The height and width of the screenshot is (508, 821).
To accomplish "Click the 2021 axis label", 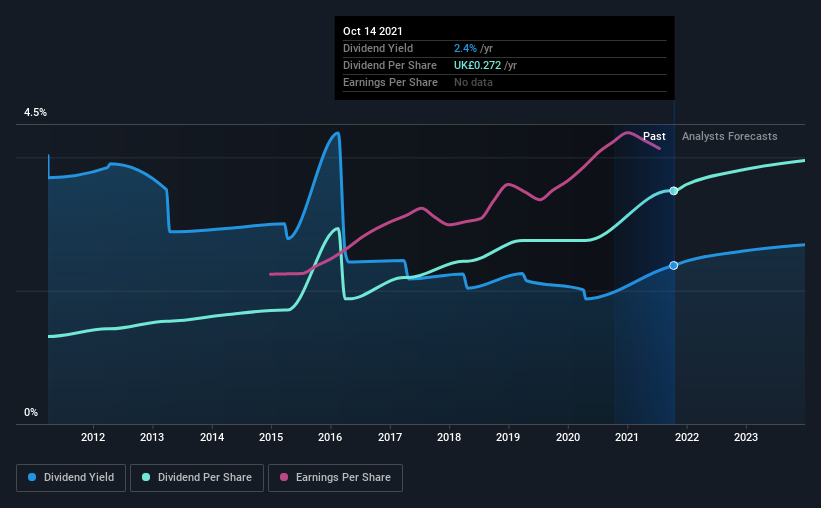I will pyautogui.click(x=627, y=437).
